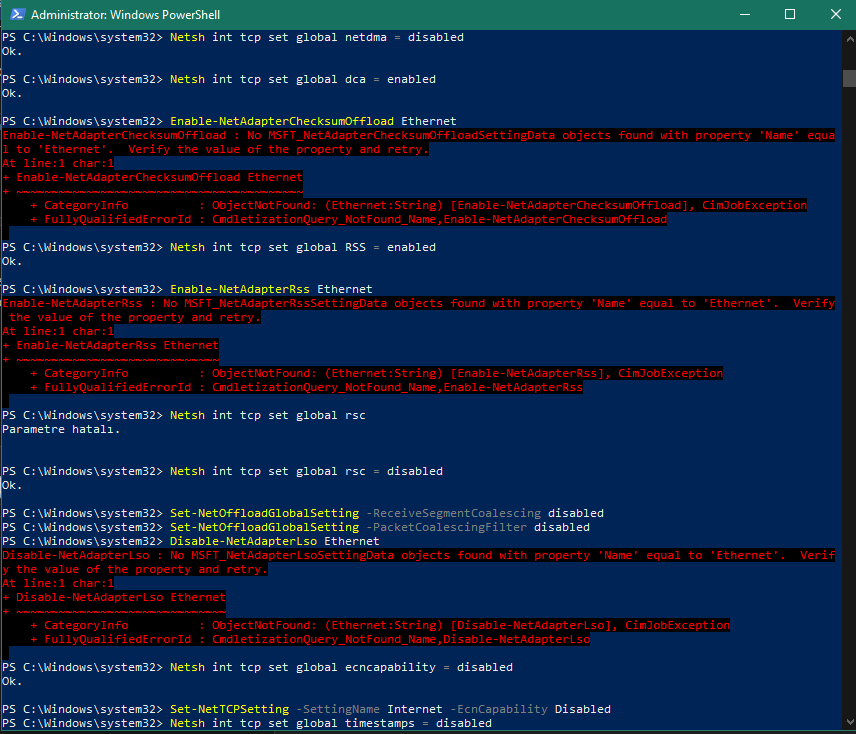Click the 'Disable-NetAdapterLso Ethernet' yellow command line

pos(191,541)
